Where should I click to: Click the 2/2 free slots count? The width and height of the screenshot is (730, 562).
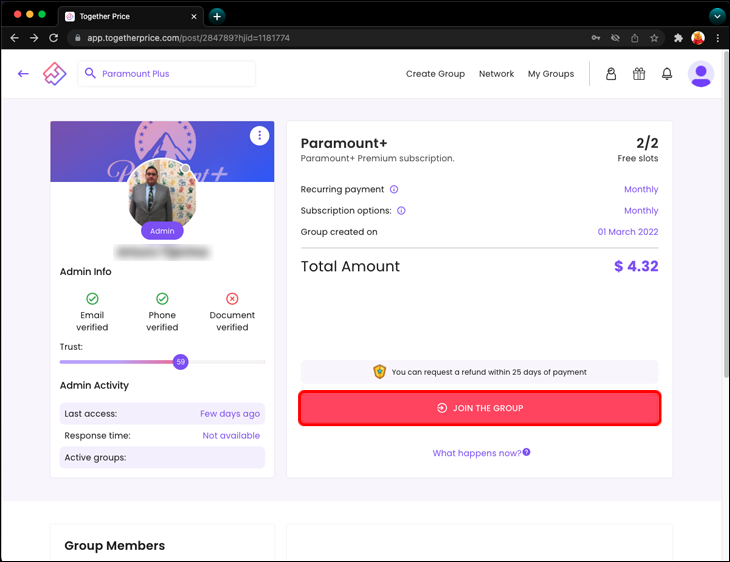[647, 143]
